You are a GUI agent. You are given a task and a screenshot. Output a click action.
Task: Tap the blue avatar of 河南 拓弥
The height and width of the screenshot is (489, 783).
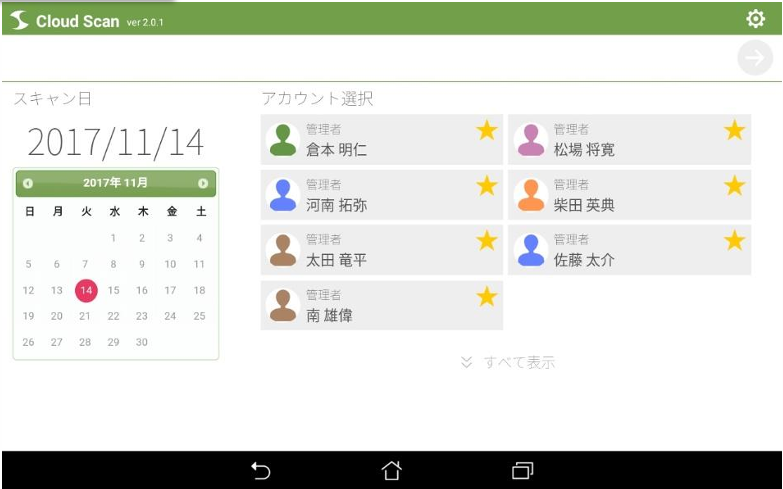[x=283, y=195]
